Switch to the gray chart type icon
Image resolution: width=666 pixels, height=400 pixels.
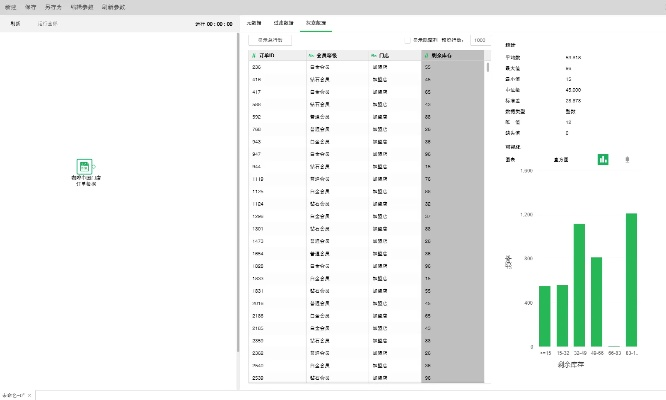point(627,159)
